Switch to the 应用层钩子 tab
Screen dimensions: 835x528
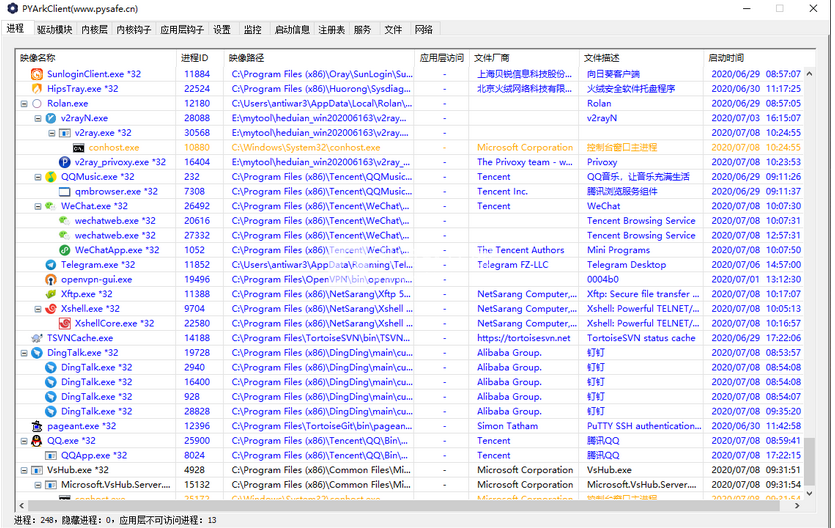pos(182,30)
